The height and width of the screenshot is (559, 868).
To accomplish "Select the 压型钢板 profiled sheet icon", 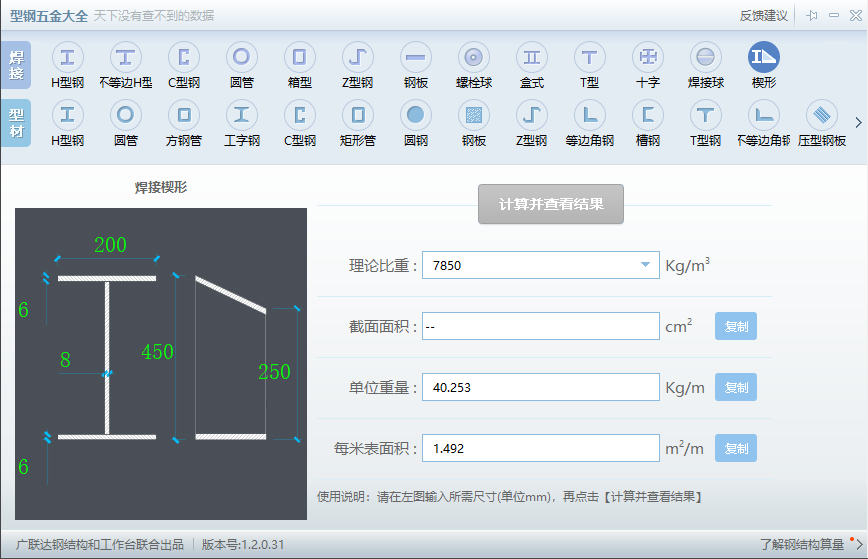I will click(822, 115).
